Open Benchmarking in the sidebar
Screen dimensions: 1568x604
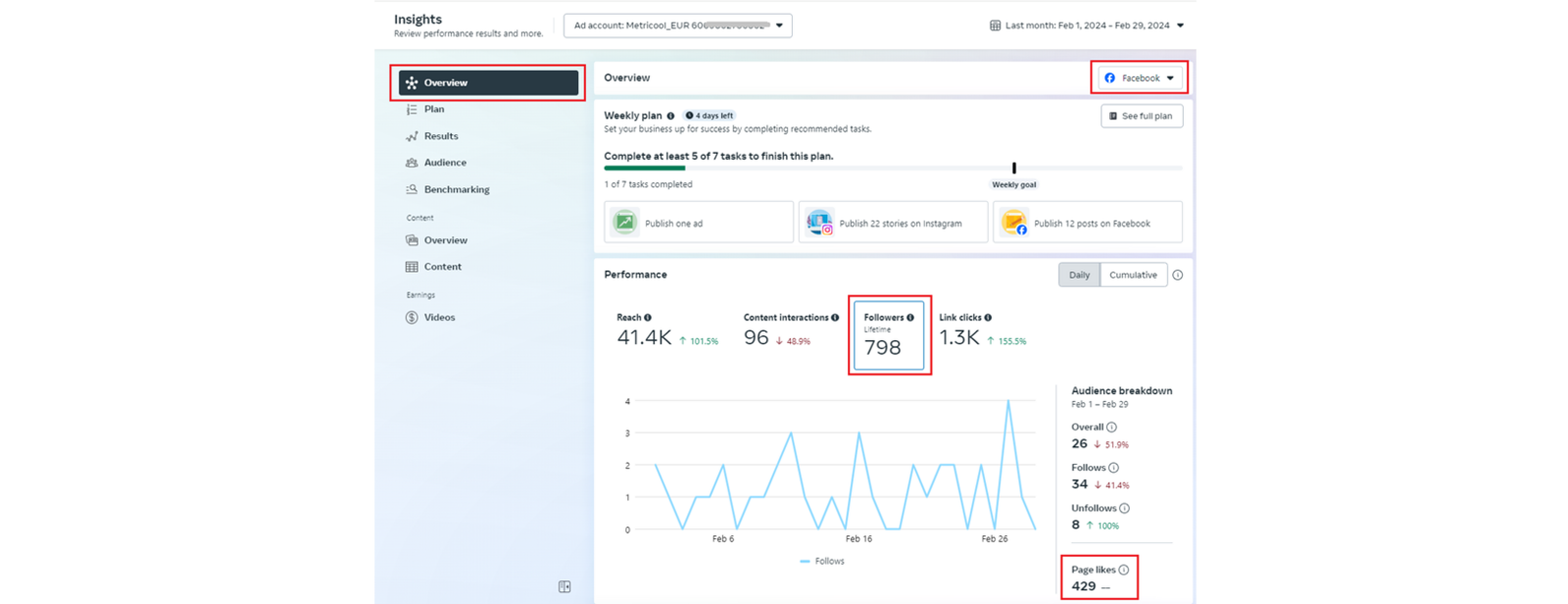click(457, 189)
